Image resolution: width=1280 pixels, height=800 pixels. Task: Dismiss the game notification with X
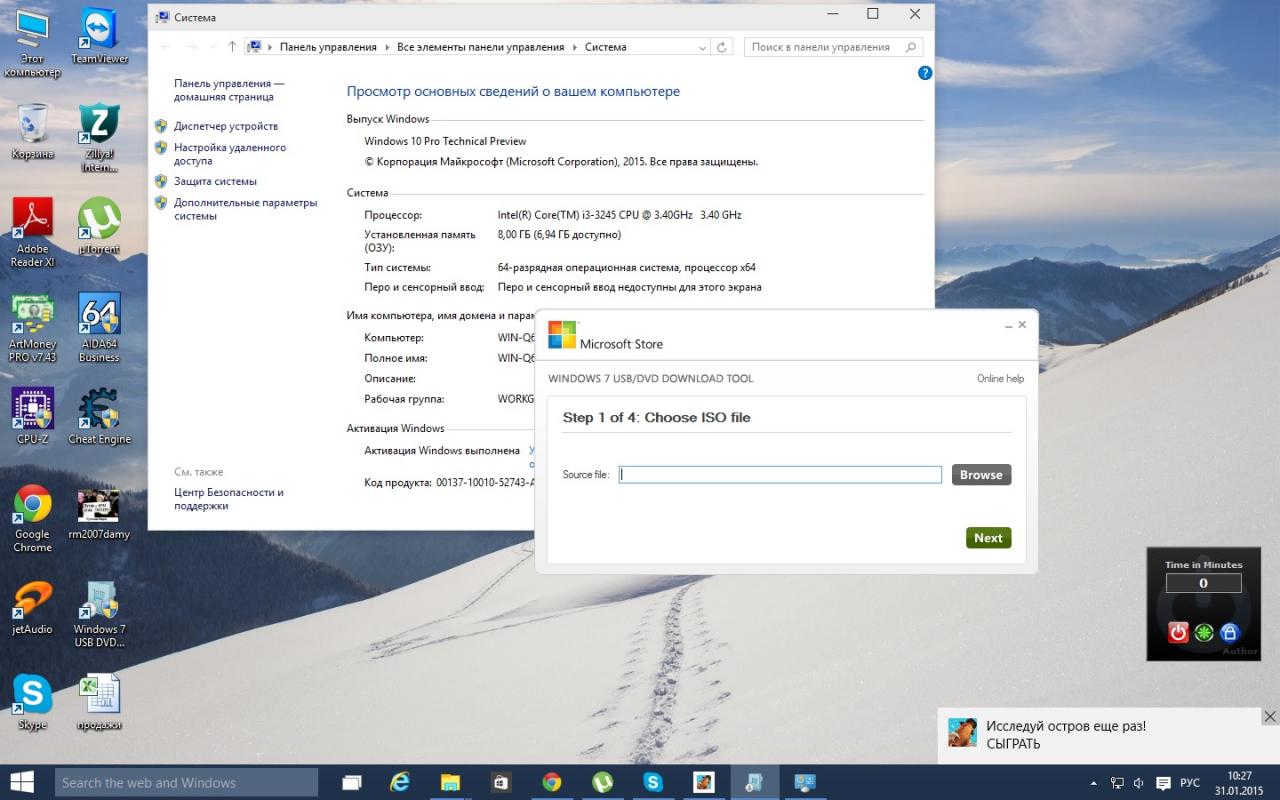(x=1270, y=717)
